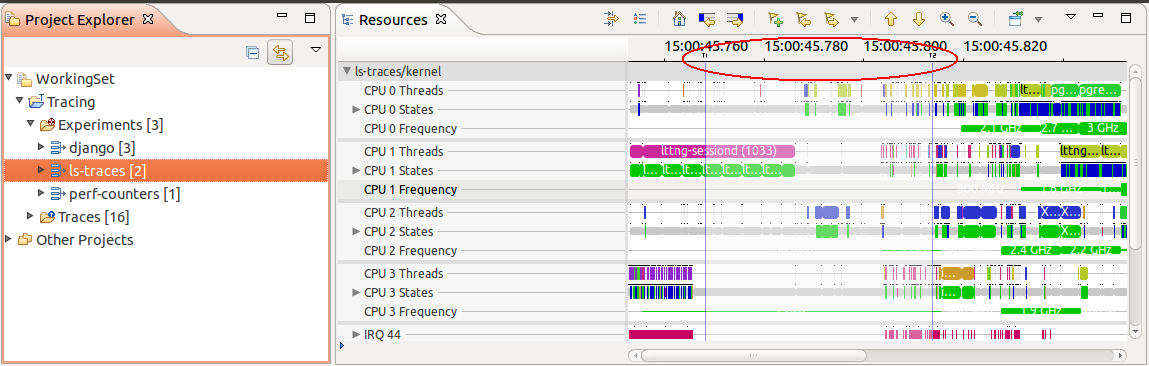Click the Reset time scale home icon
This screenshot has height=366, width=1149.
coord(679,19)
